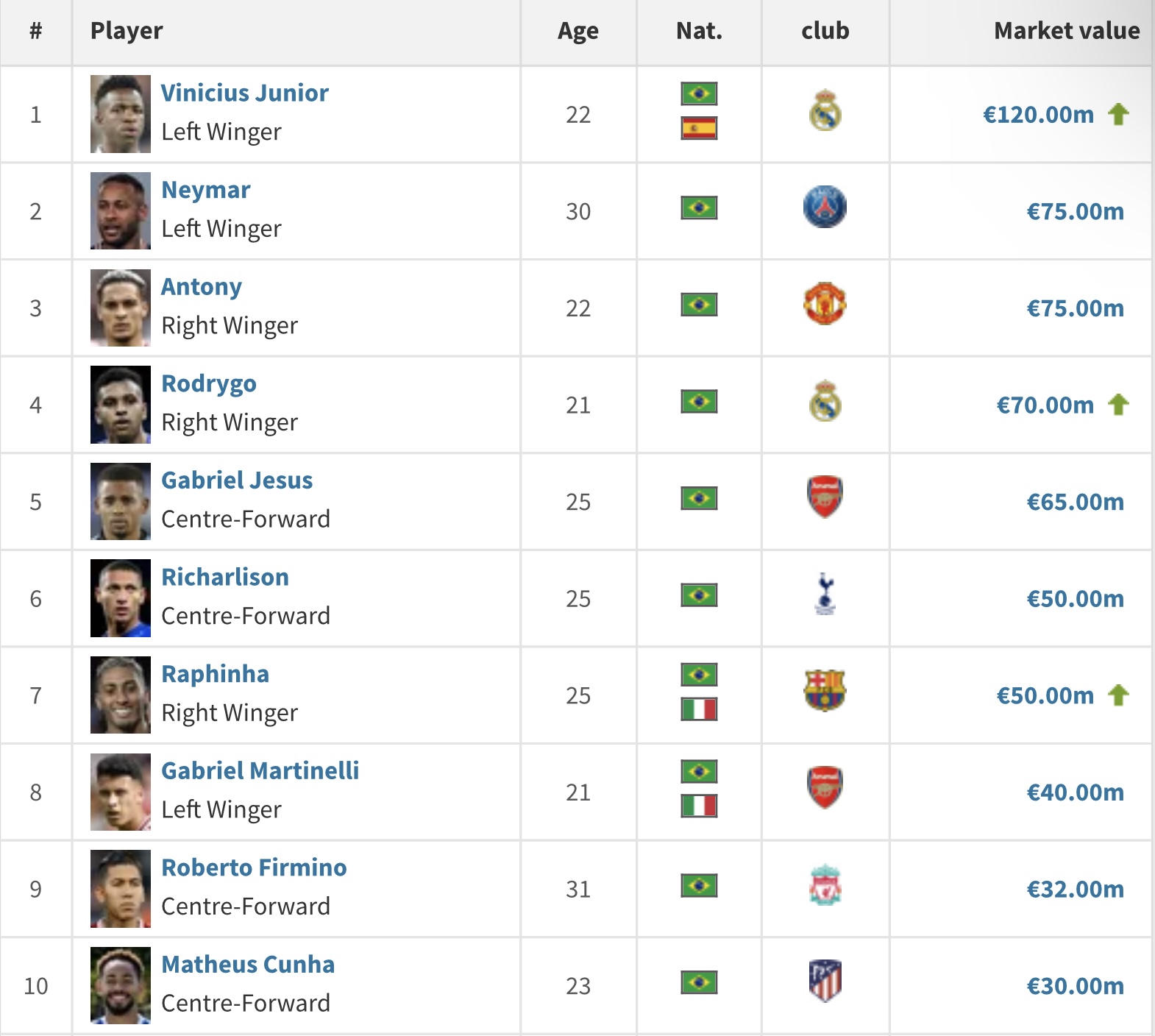Click Vinicius Junior's Real Madrid crest
The height and width of the screenshot is (1036, 1155).
825,110
